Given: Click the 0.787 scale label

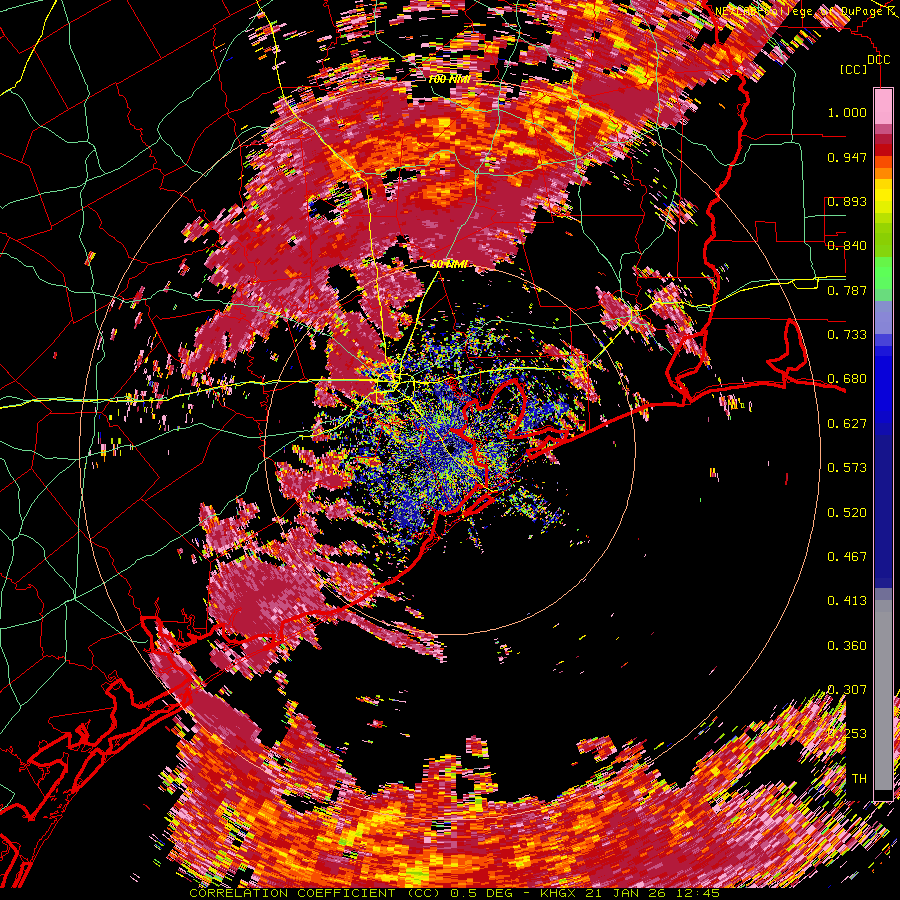Looking at the screenshot, I should pos(847,290).
